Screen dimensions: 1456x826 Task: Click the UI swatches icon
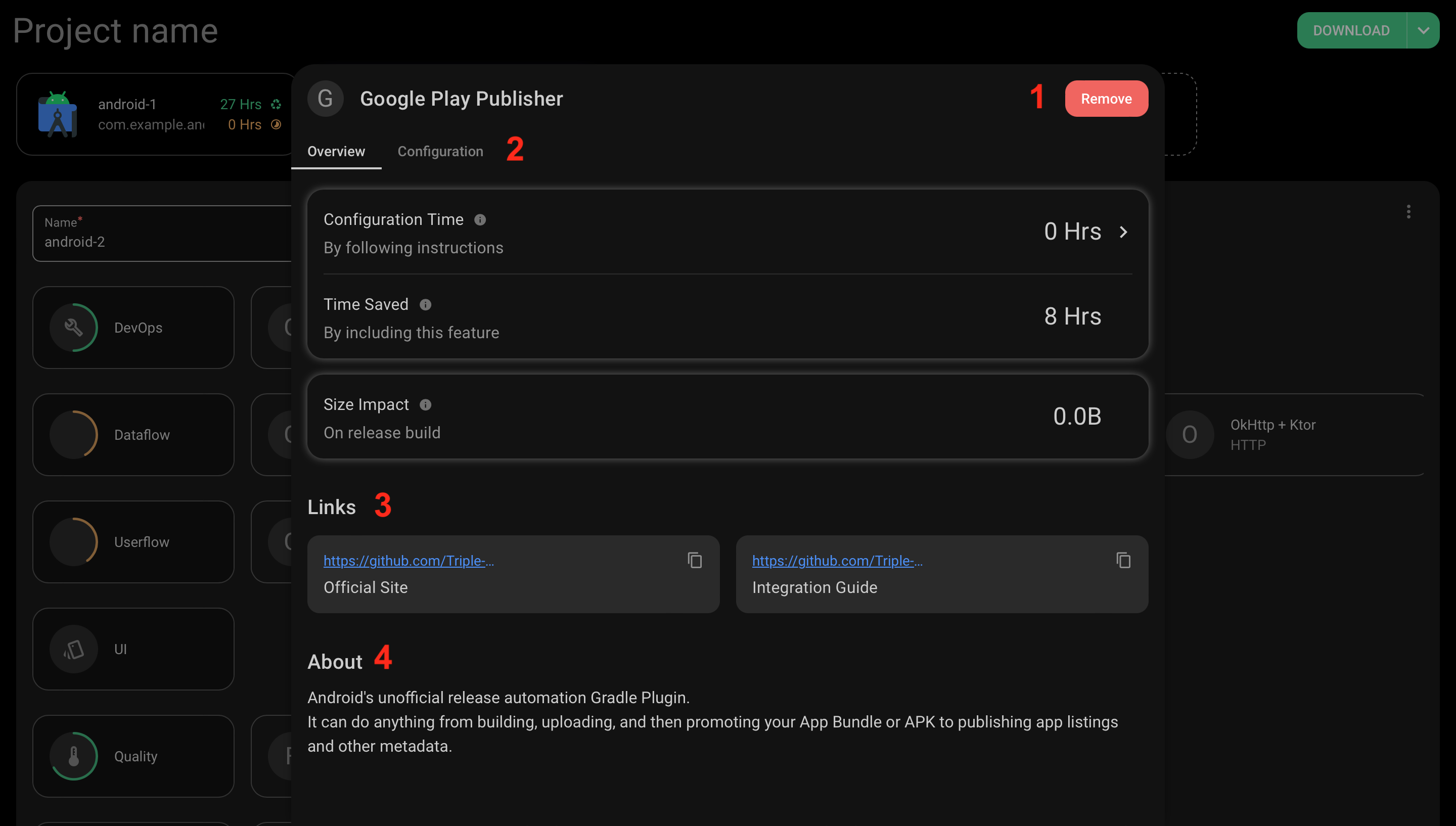coord(74,649)
